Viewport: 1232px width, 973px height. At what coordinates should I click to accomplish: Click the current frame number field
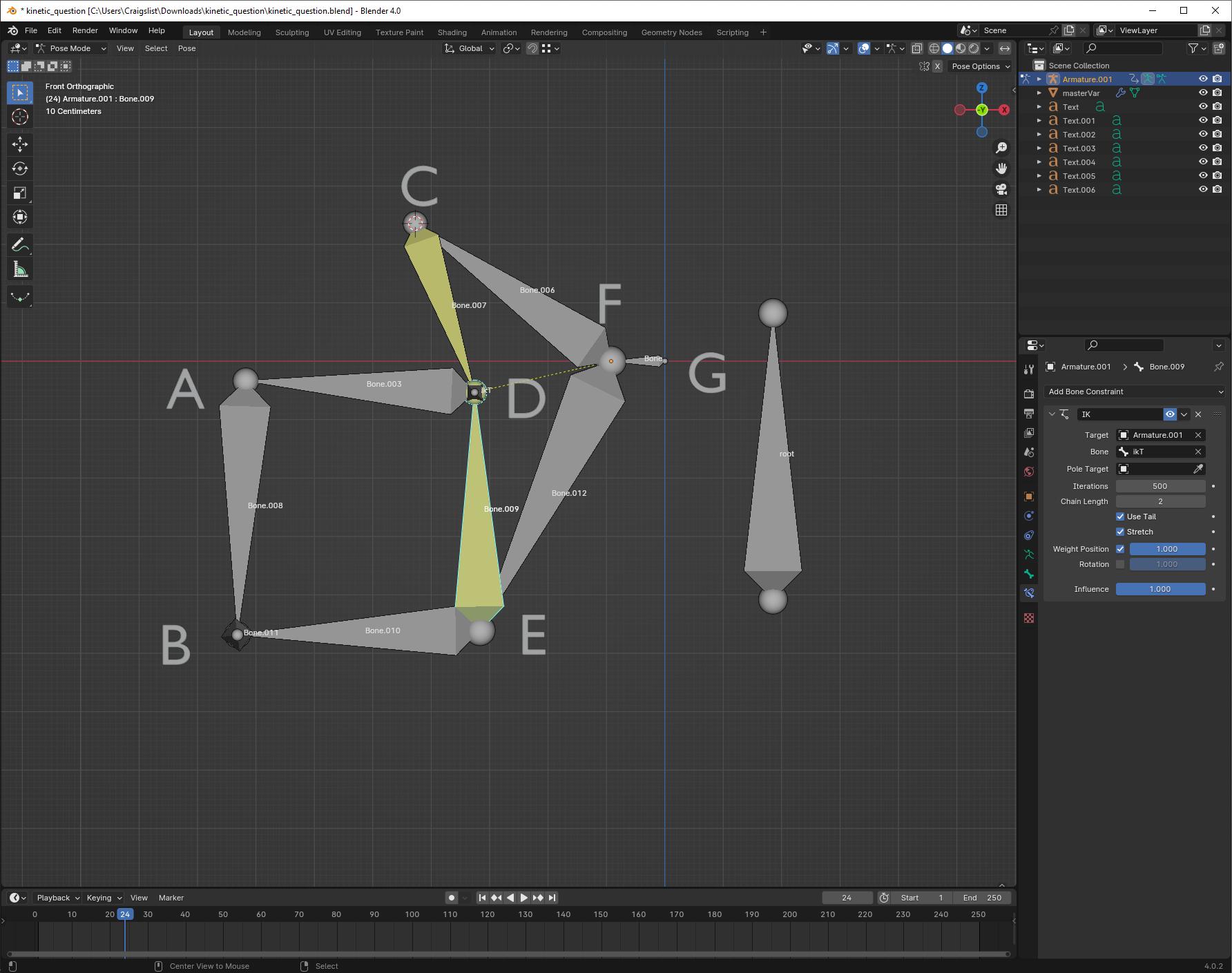pos(847,898)
